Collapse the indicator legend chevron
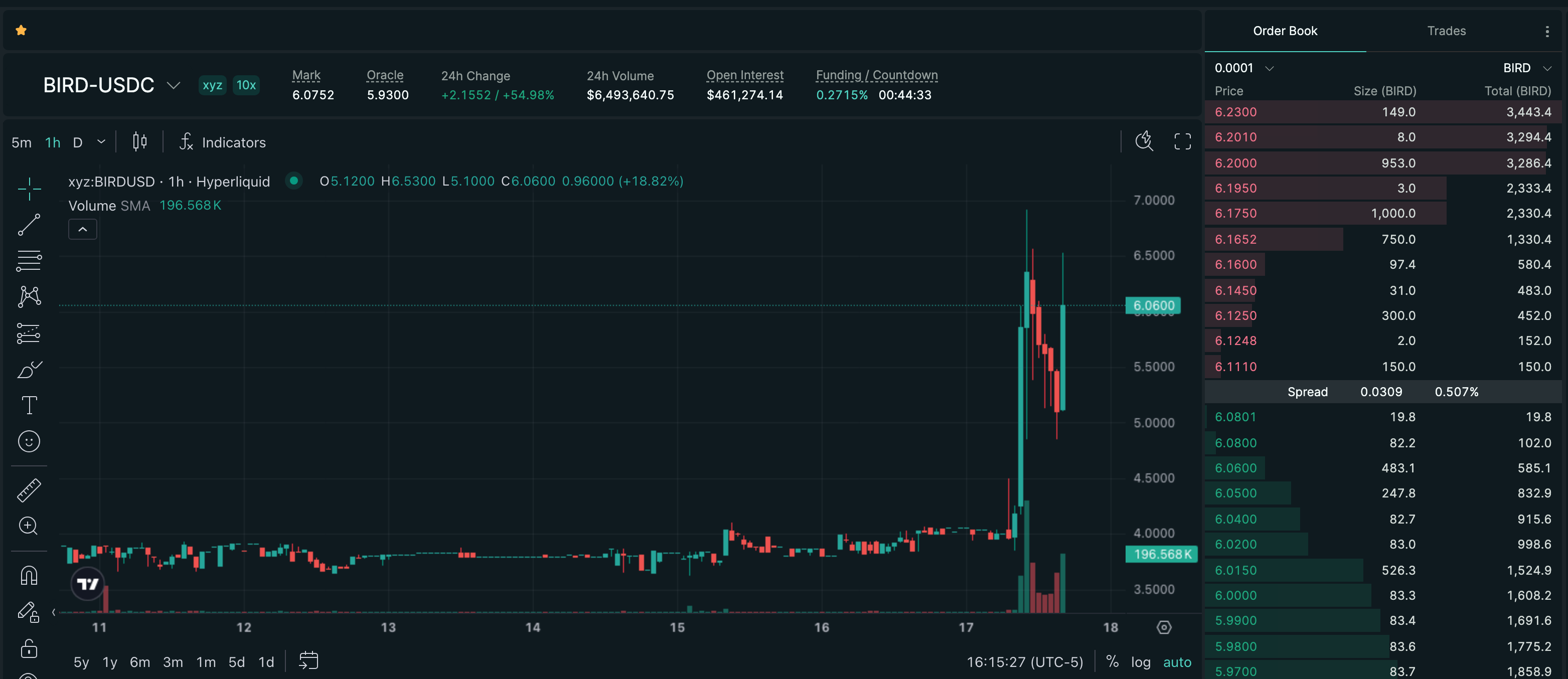 83,229
